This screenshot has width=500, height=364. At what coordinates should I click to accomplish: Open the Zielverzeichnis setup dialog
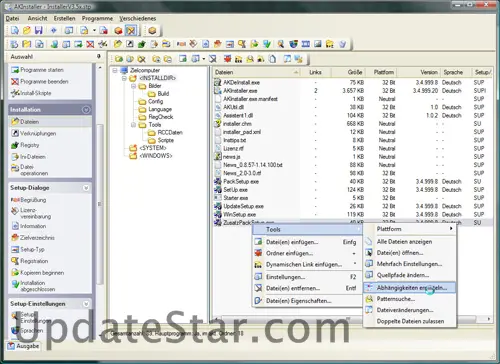click(x=33, y=238)
